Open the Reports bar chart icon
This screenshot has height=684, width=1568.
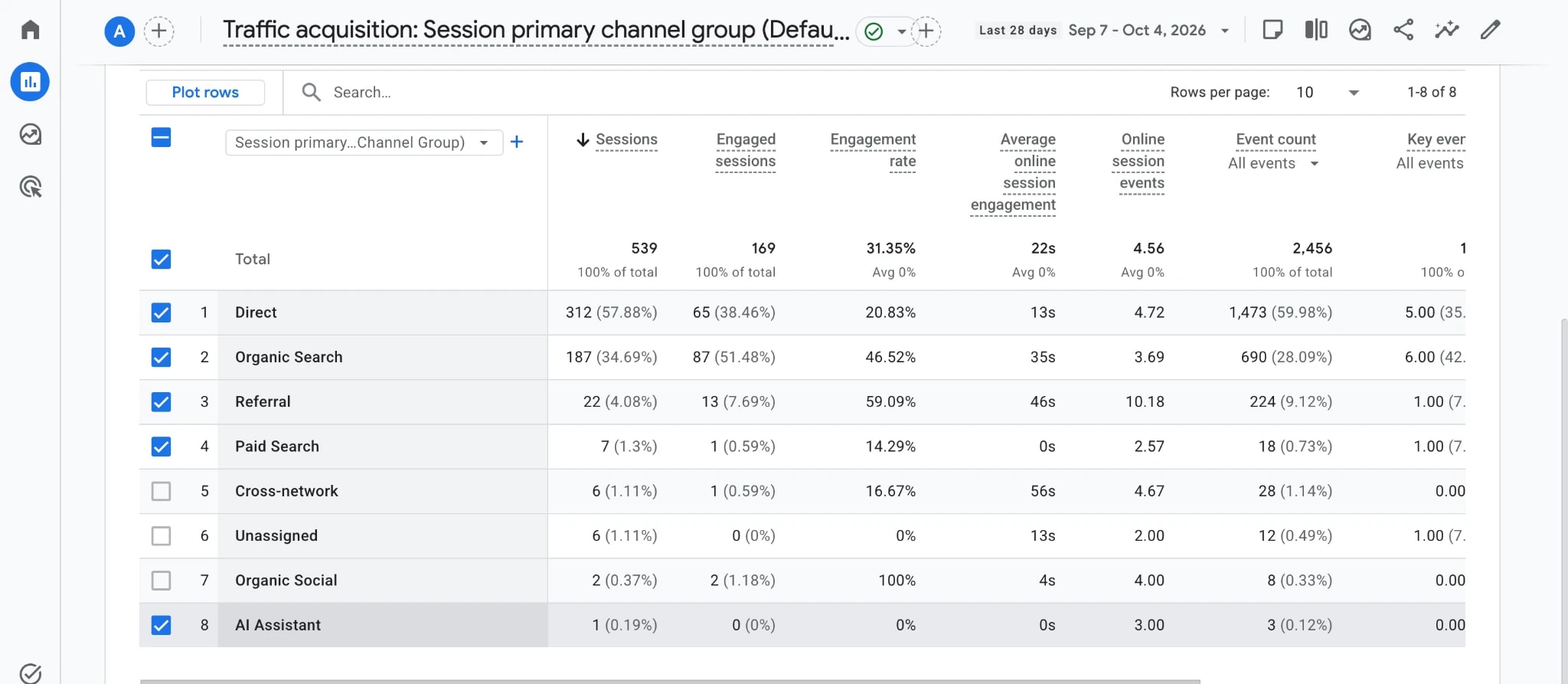[x=30, y=82]
